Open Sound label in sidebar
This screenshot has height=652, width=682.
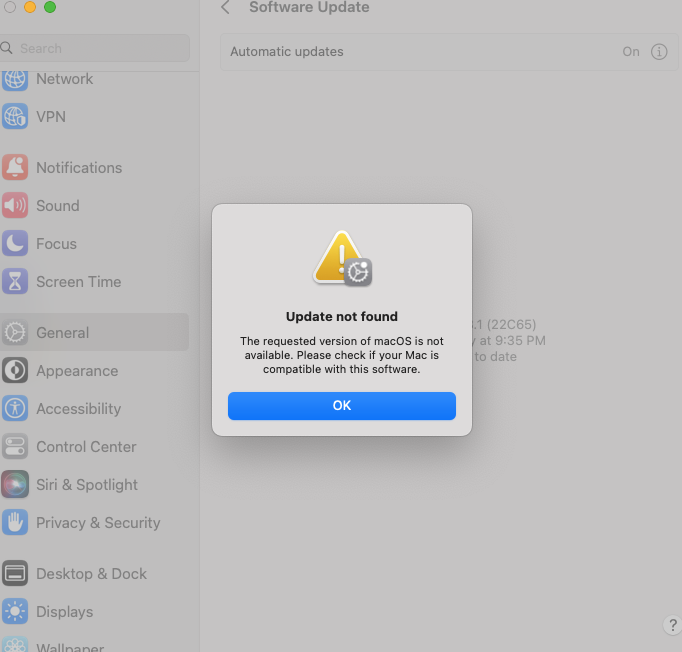point(58,206)
